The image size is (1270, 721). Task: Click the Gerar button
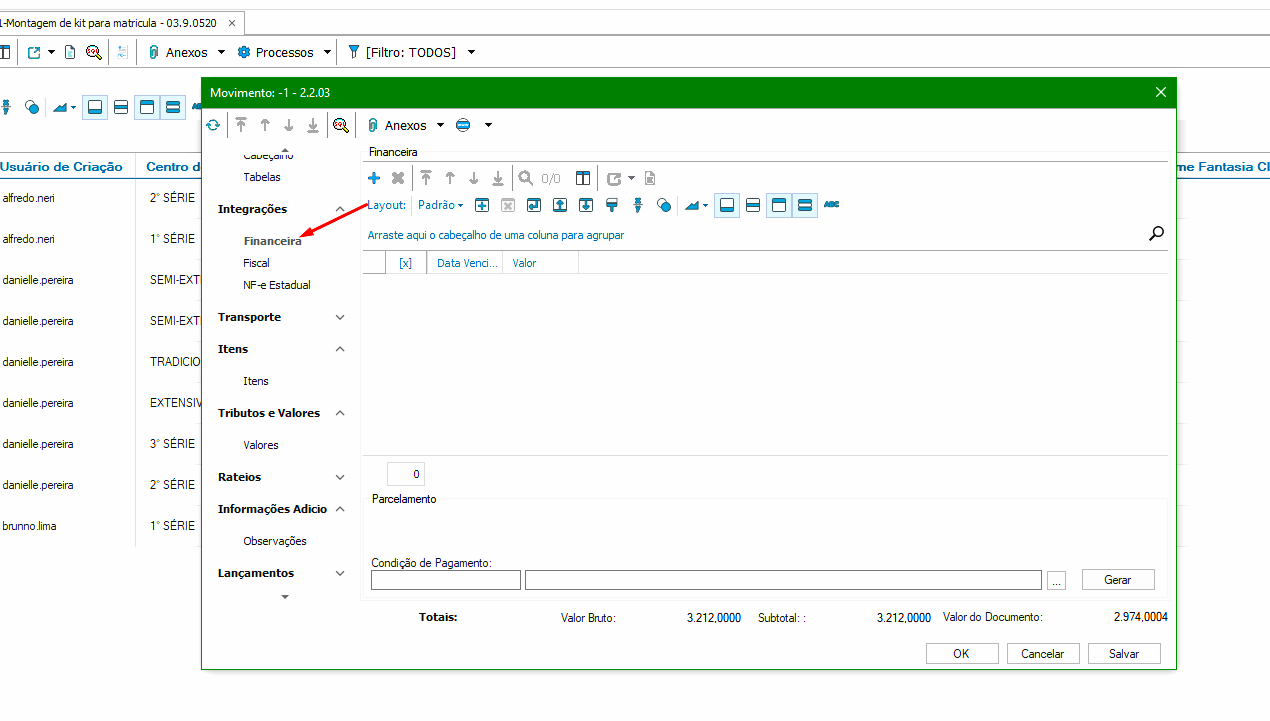click(x=1117, y=580)
